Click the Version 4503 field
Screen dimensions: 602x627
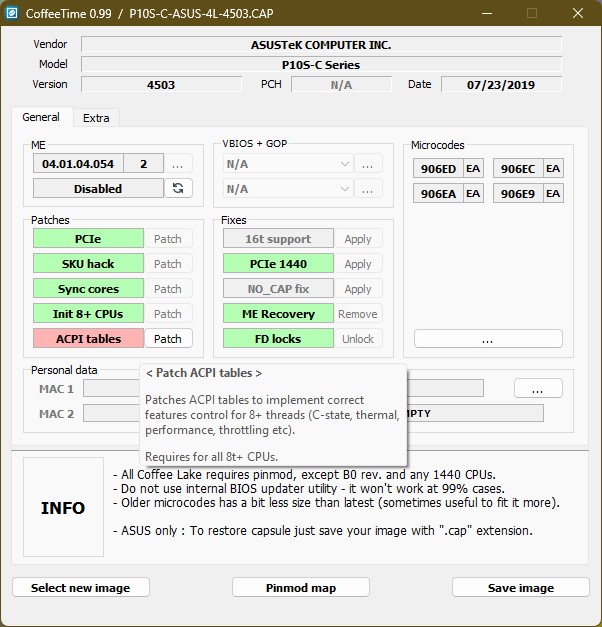[162, 84]
